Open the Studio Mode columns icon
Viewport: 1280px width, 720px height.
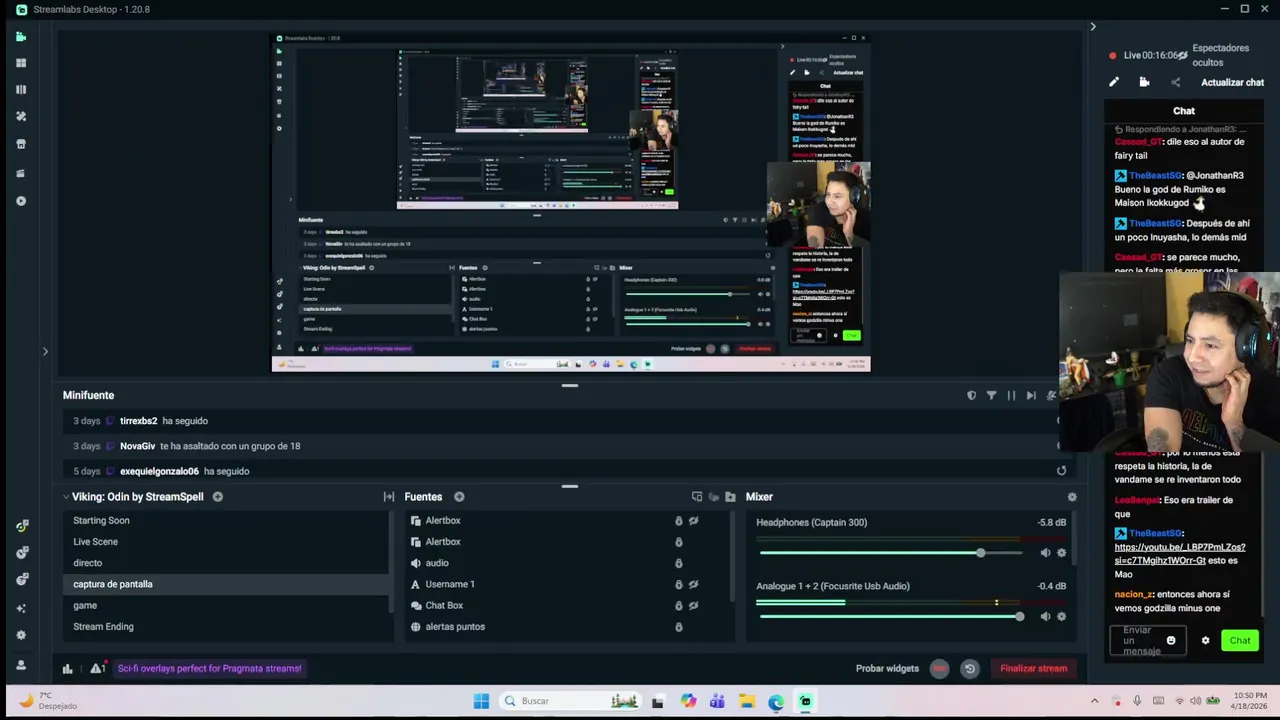(x=21, y=90)
